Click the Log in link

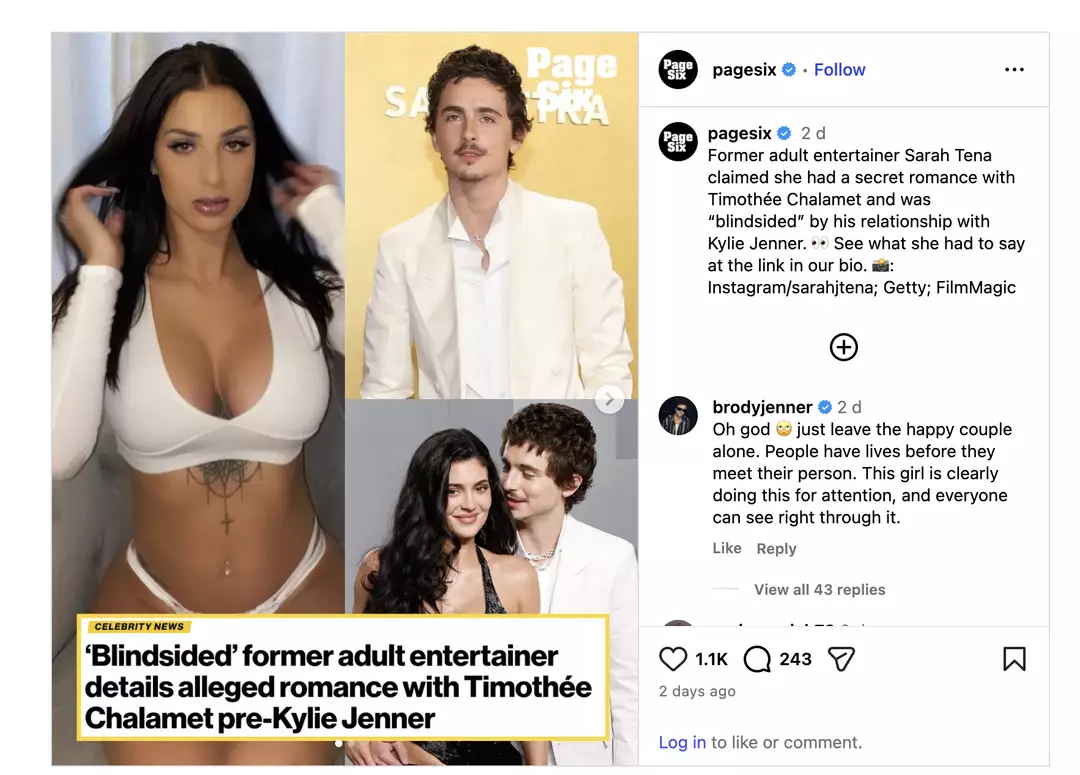pyautogui.click(x=682, y=742)
